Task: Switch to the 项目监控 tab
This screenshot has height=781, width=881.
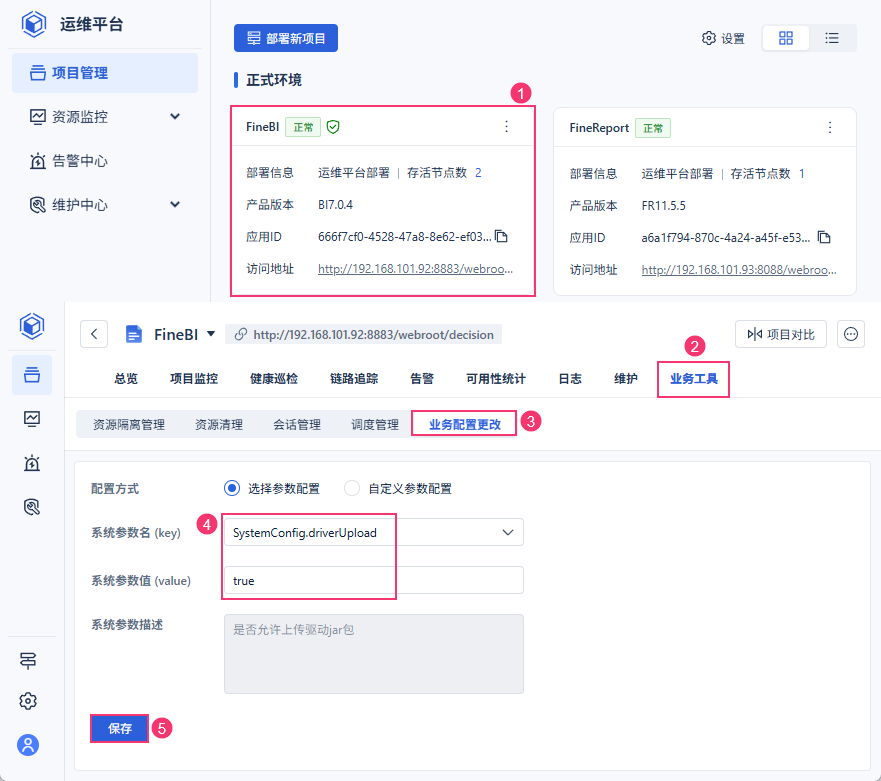Action: pyautogui.click(x=194, y=379)
